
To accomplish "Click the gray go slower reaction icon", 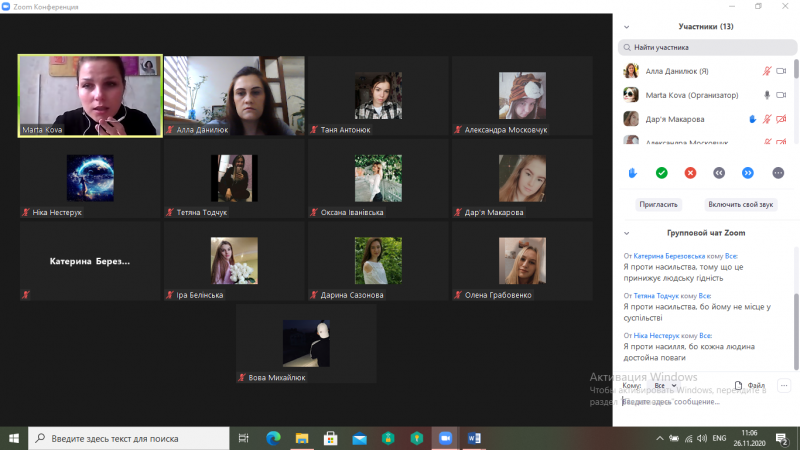I will coord(719,173).
